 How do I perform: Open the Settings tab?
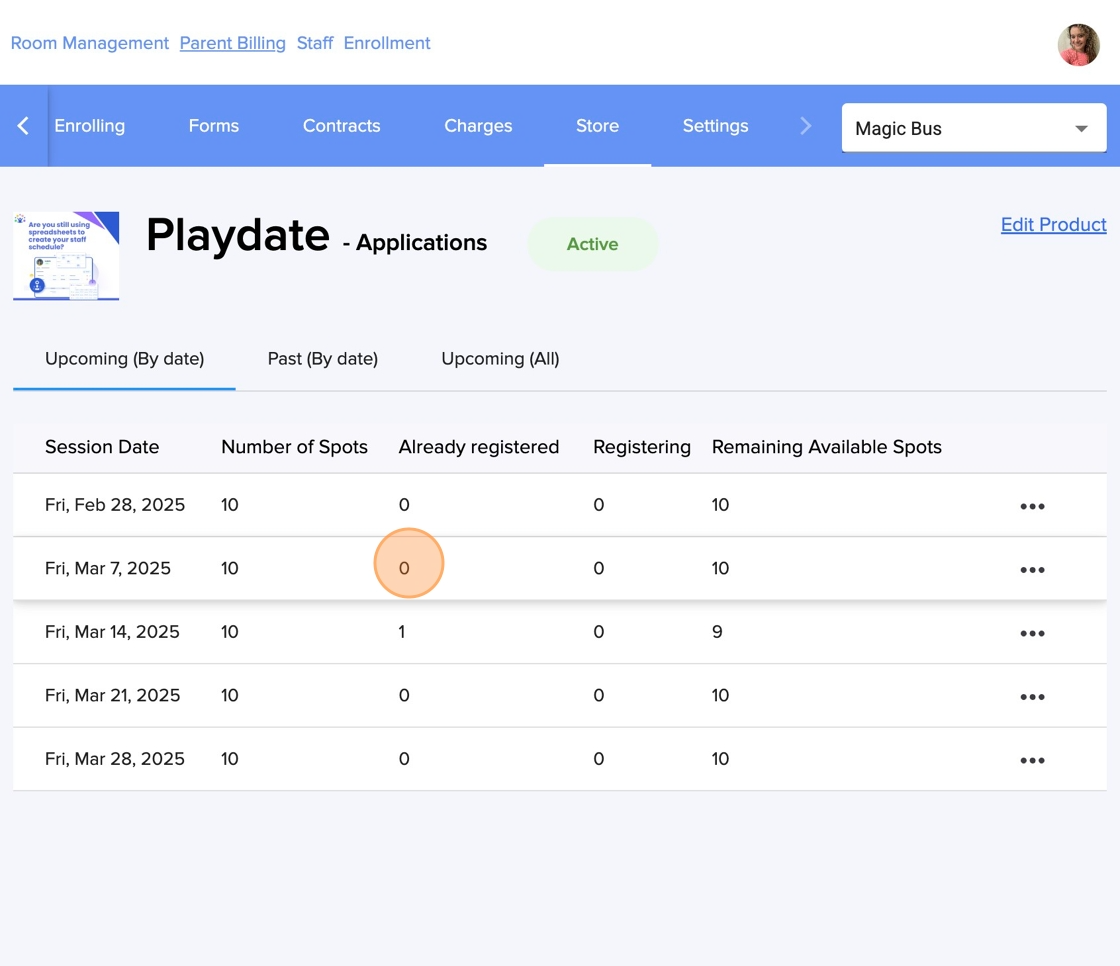pyautogui.click(x=715, y=126)
